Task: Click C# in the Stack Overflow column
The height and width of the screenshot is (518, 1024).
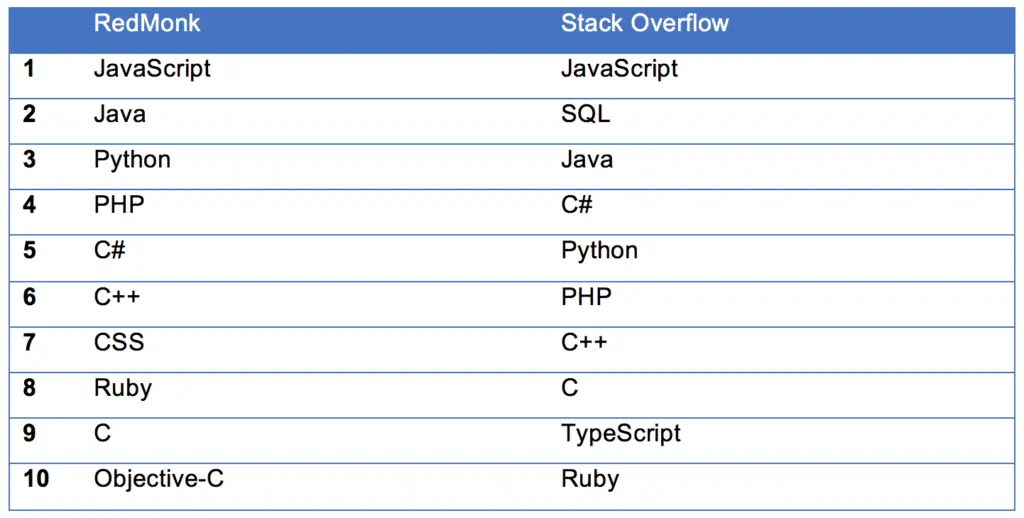Action: [577, 206]
